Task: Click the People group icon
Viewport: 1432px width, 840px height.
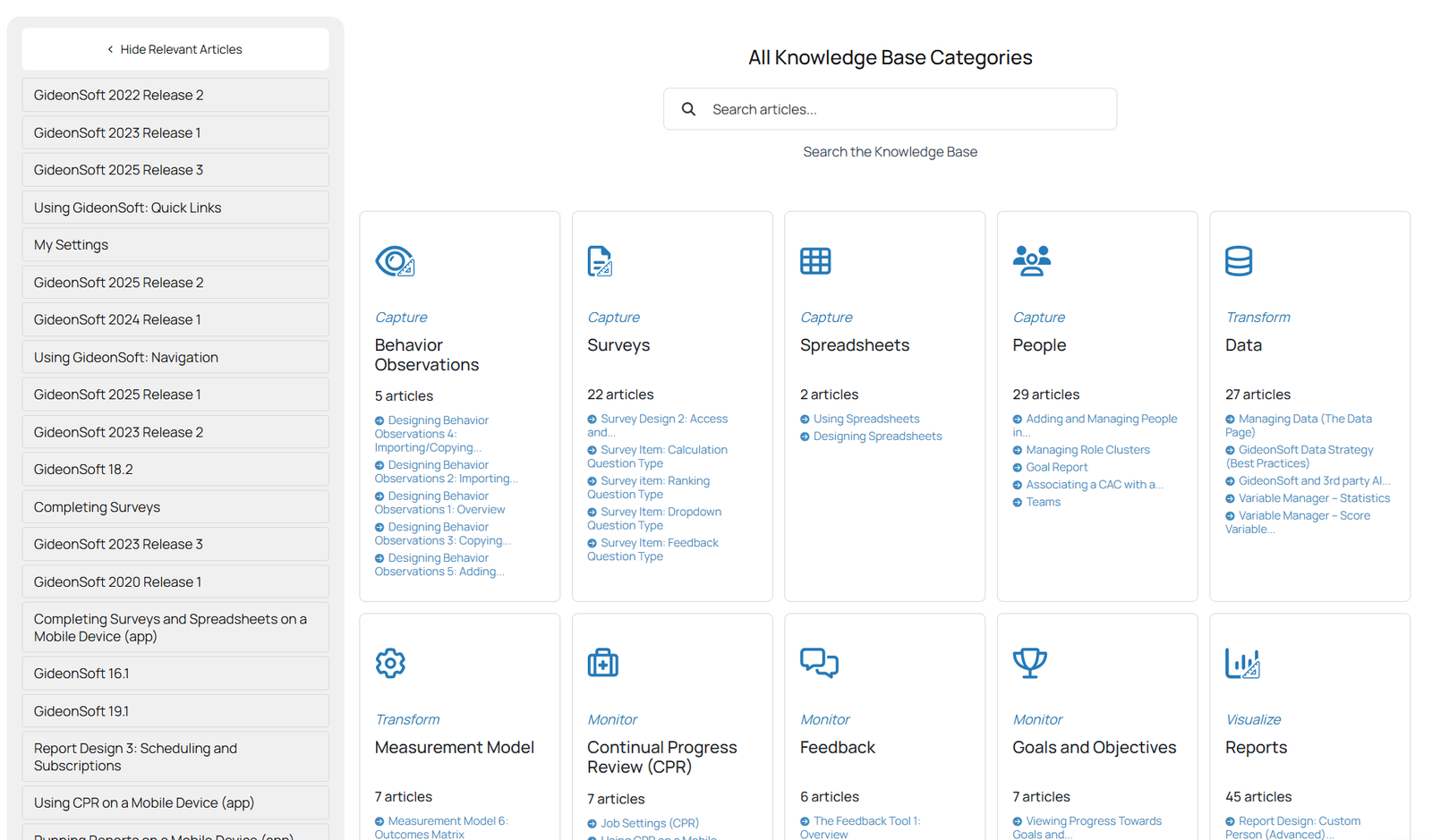Action: point(1031,261)
